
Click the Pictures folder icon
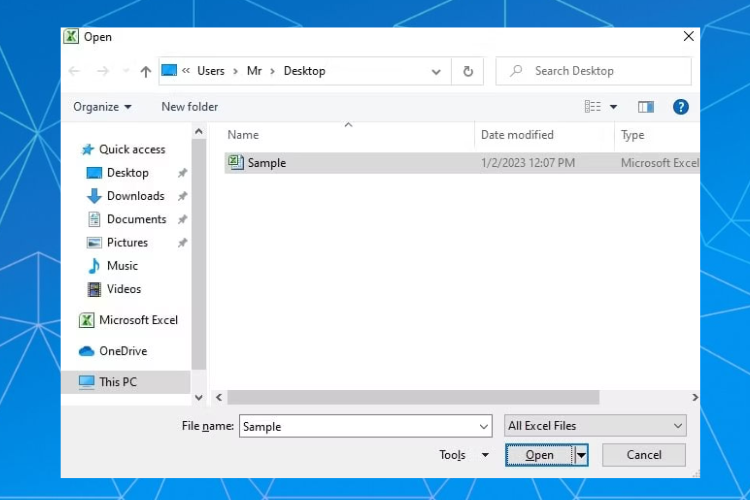[x=94, y=243]
